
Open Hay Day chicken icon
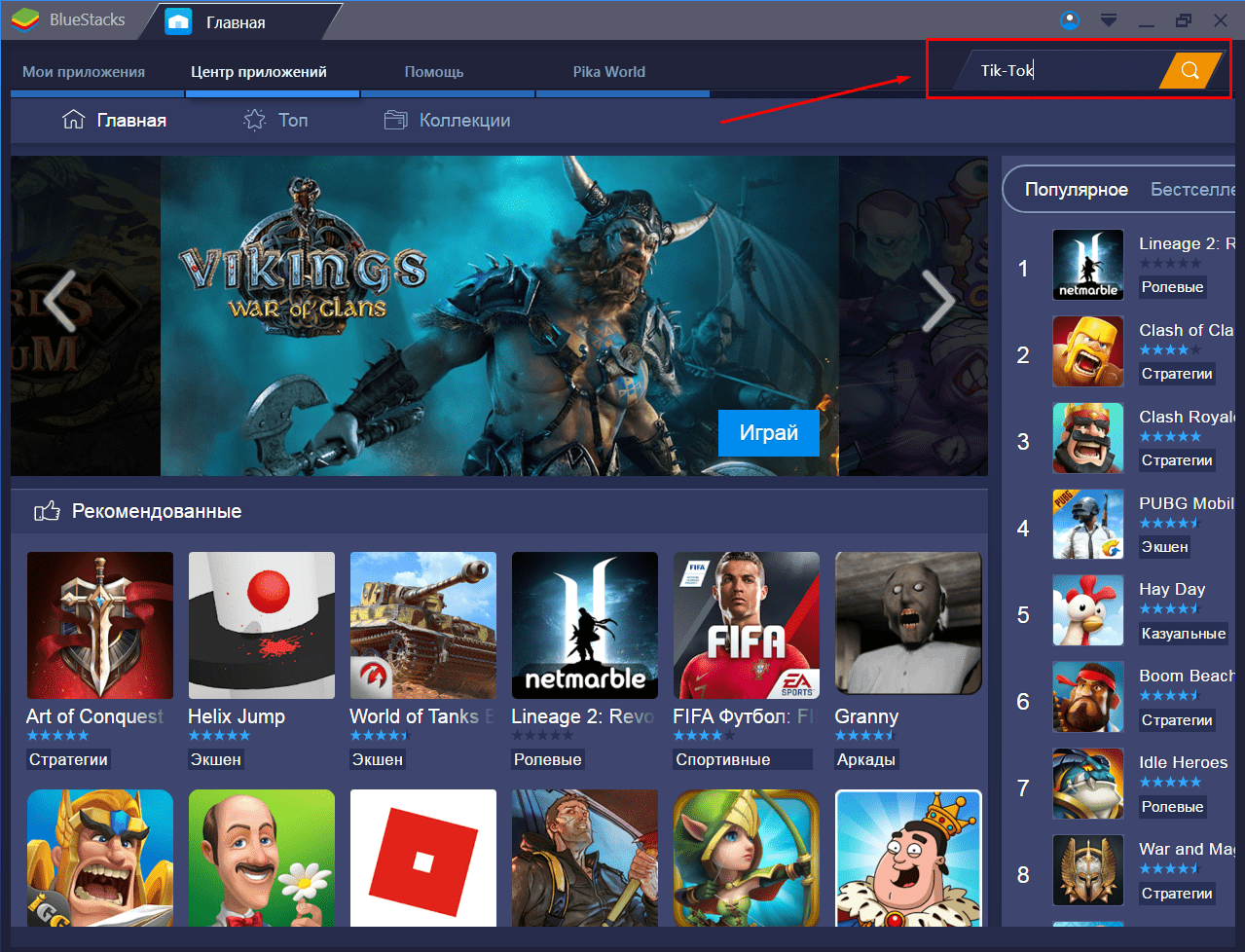click(x=1087, y=611)
